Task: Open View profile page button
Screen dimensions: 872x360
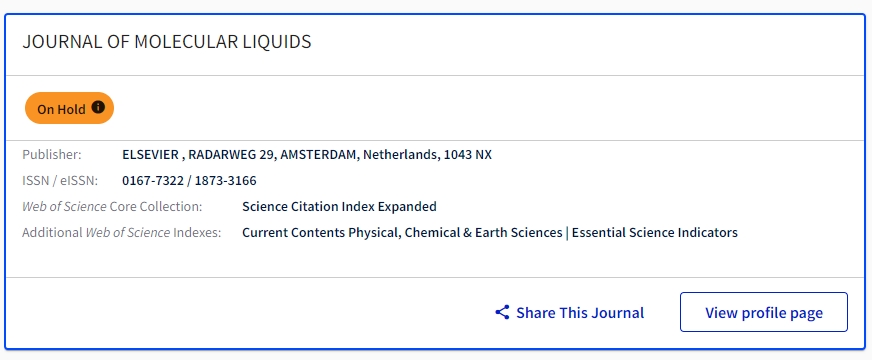Action: (x=764, y=312)
